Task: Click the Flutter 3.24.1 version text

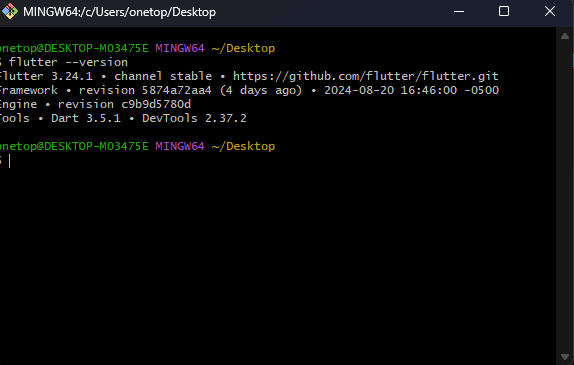Action: click(46, 76)
